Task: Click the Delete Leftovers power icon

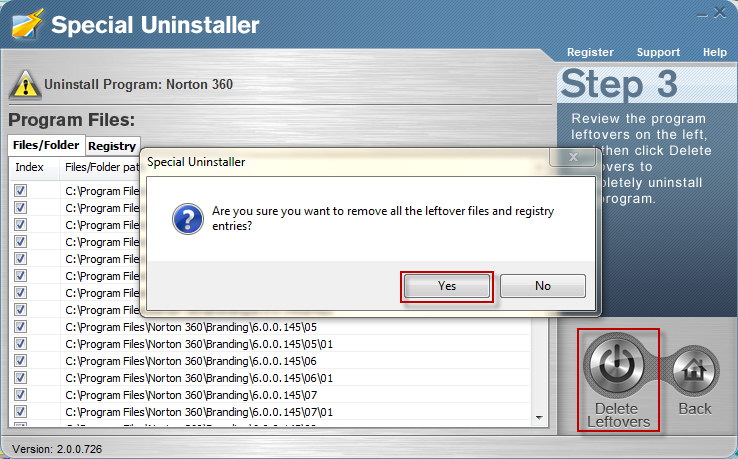Action: (x=616, y=366)
